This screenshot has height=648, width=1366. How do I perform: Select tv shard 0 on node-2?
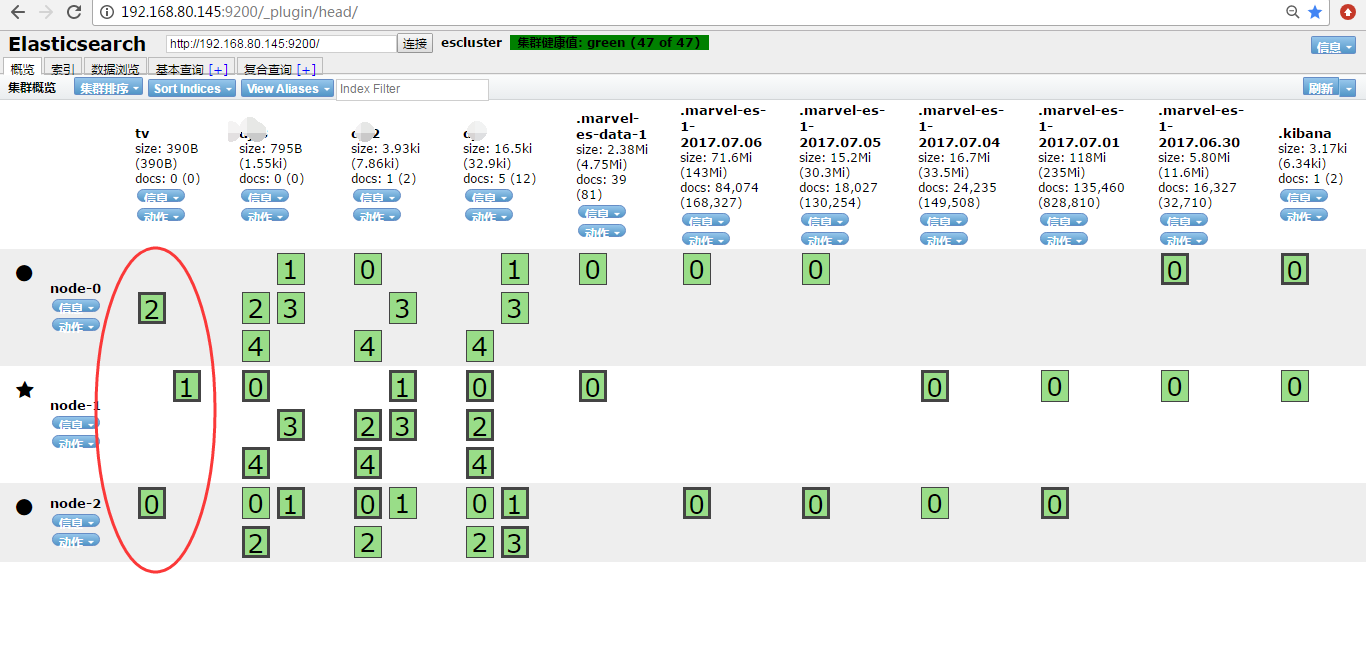click(151, 503)
